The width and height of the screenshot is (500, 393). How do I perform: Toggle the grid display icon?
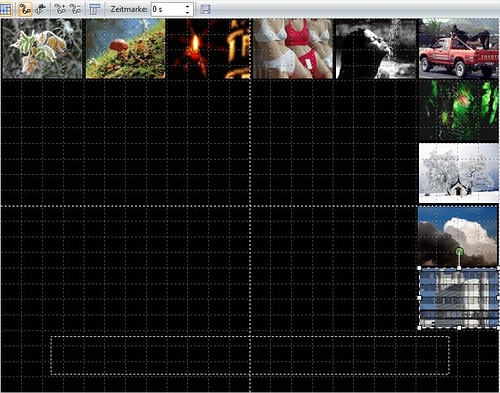click(x=6, y=9)
